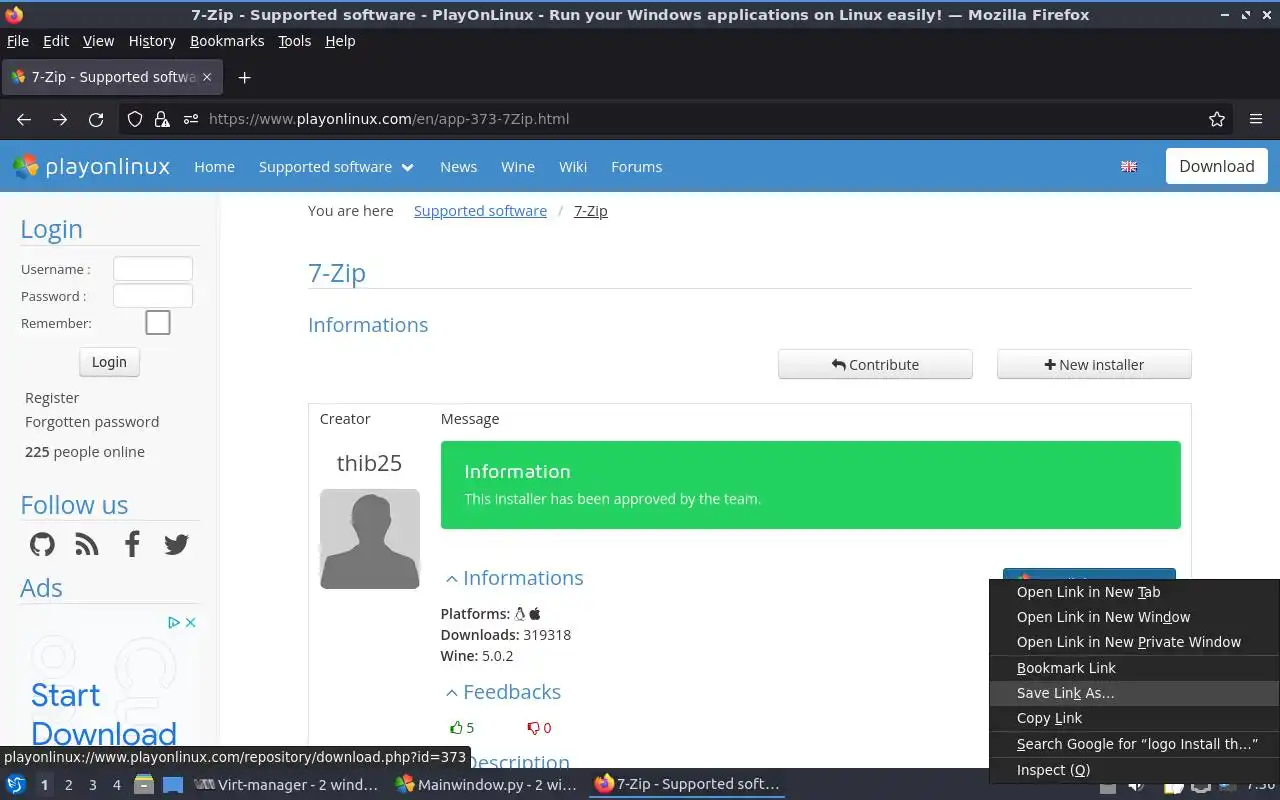1280x800 pixels.
Task: Click the file manager icon in taskbar
Action: coord(143,785)
